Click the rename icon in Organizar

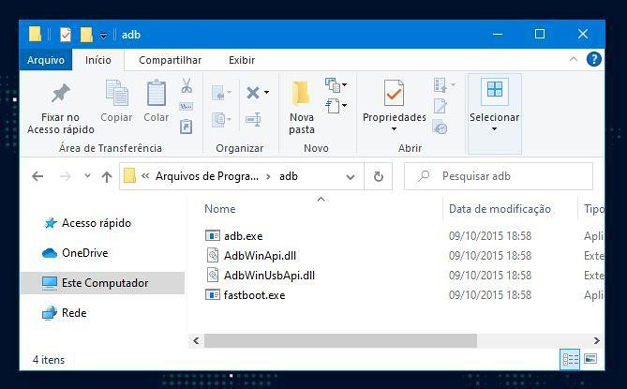[253, 119]
